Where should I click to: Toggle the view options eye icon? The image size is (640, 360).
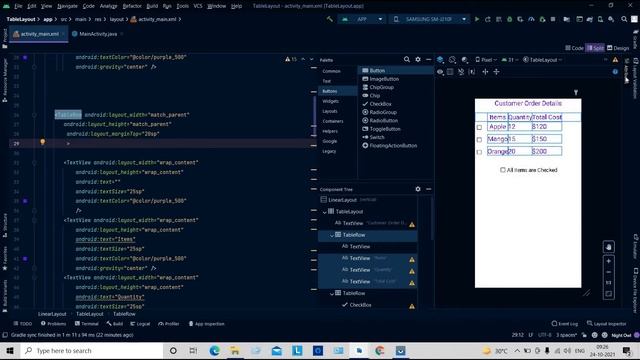pos(440,71)
